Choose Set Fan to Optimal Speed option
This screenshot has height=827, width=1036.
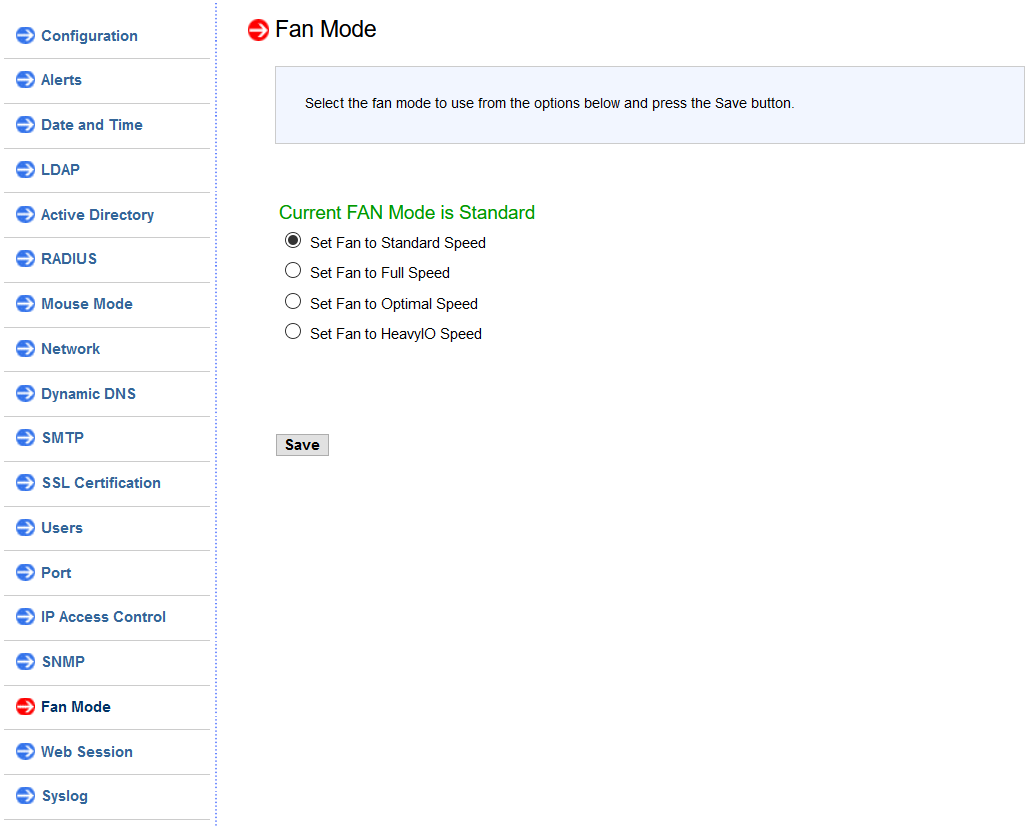(293, 301)
